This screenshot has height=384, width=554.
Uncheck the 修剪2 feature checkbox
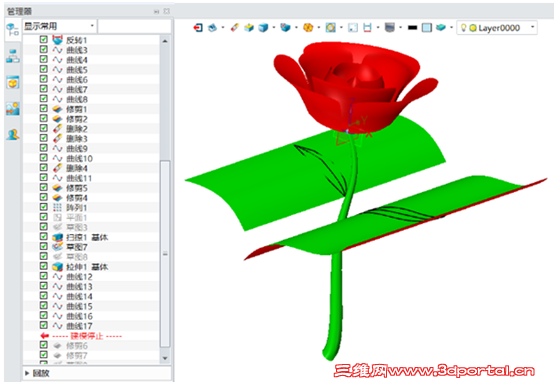(x=43, y=118)
